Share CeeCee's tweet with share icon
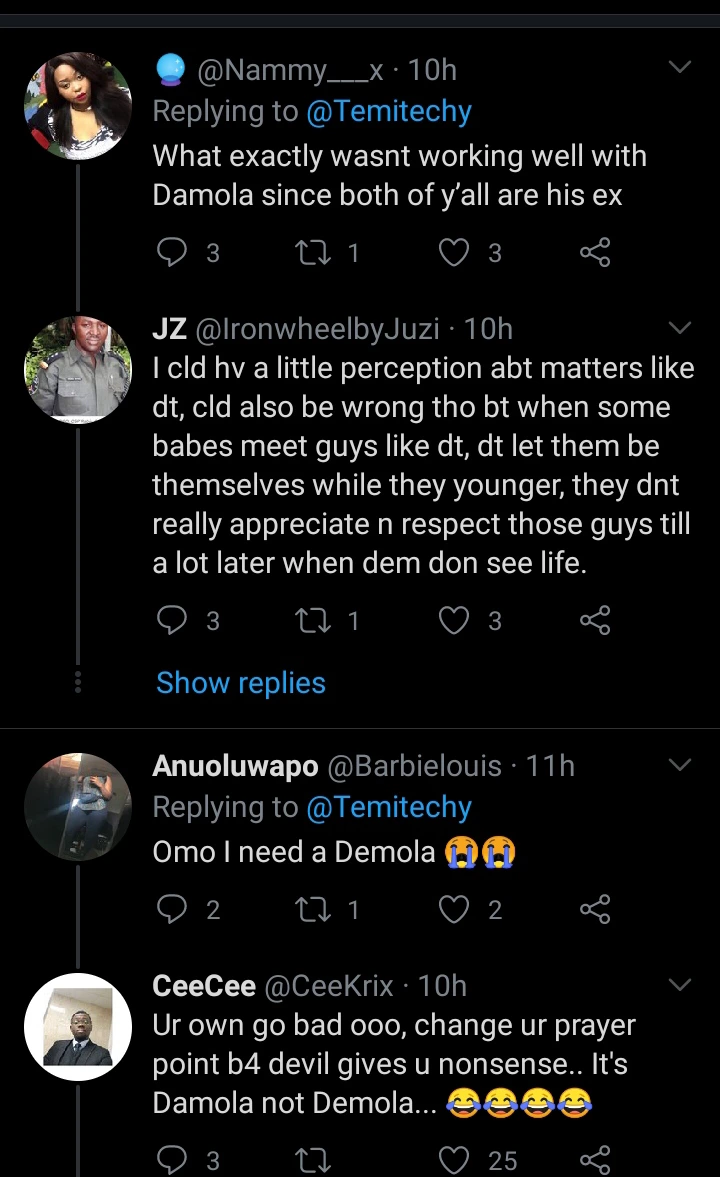Screen dimensions: 720x1177 (x=595, y=1159)
